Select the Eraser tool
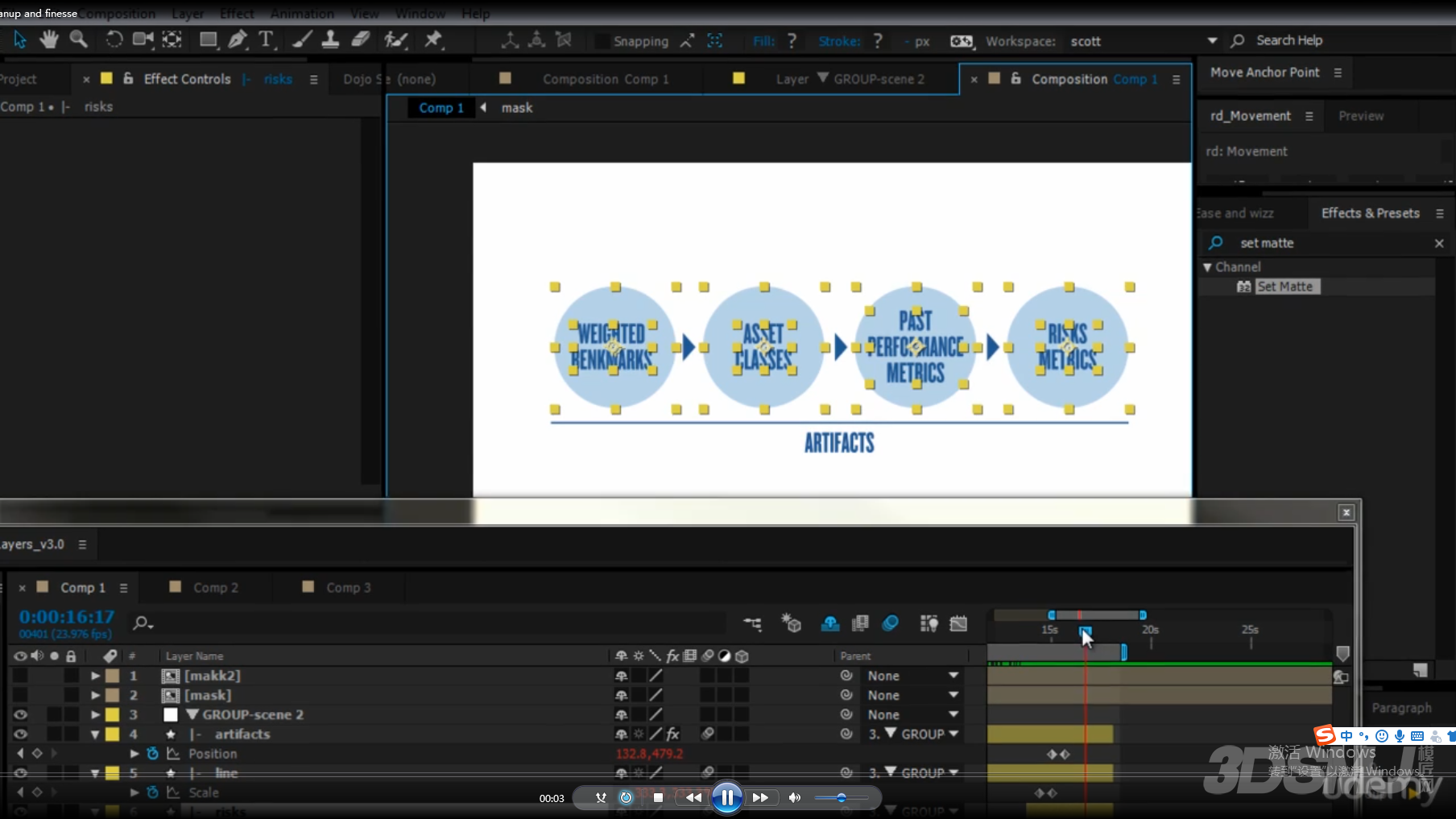 tap(360, 39)
